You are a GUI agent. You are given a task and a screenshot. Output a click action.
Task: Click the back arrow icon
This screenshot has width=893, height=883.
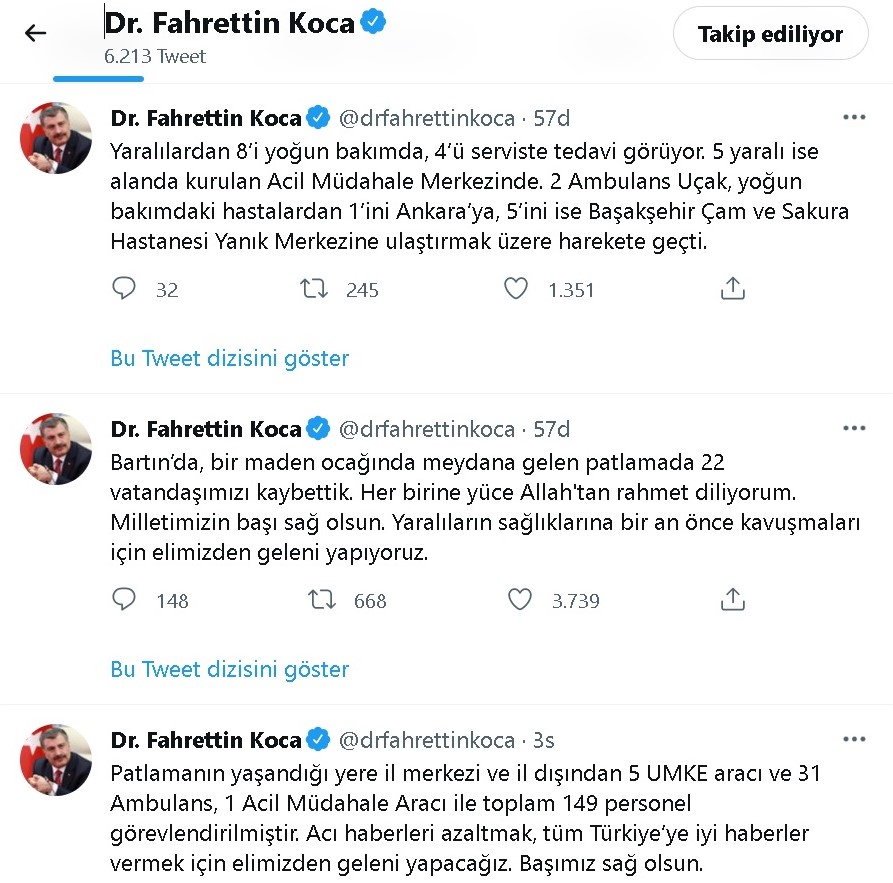point(35,33)
